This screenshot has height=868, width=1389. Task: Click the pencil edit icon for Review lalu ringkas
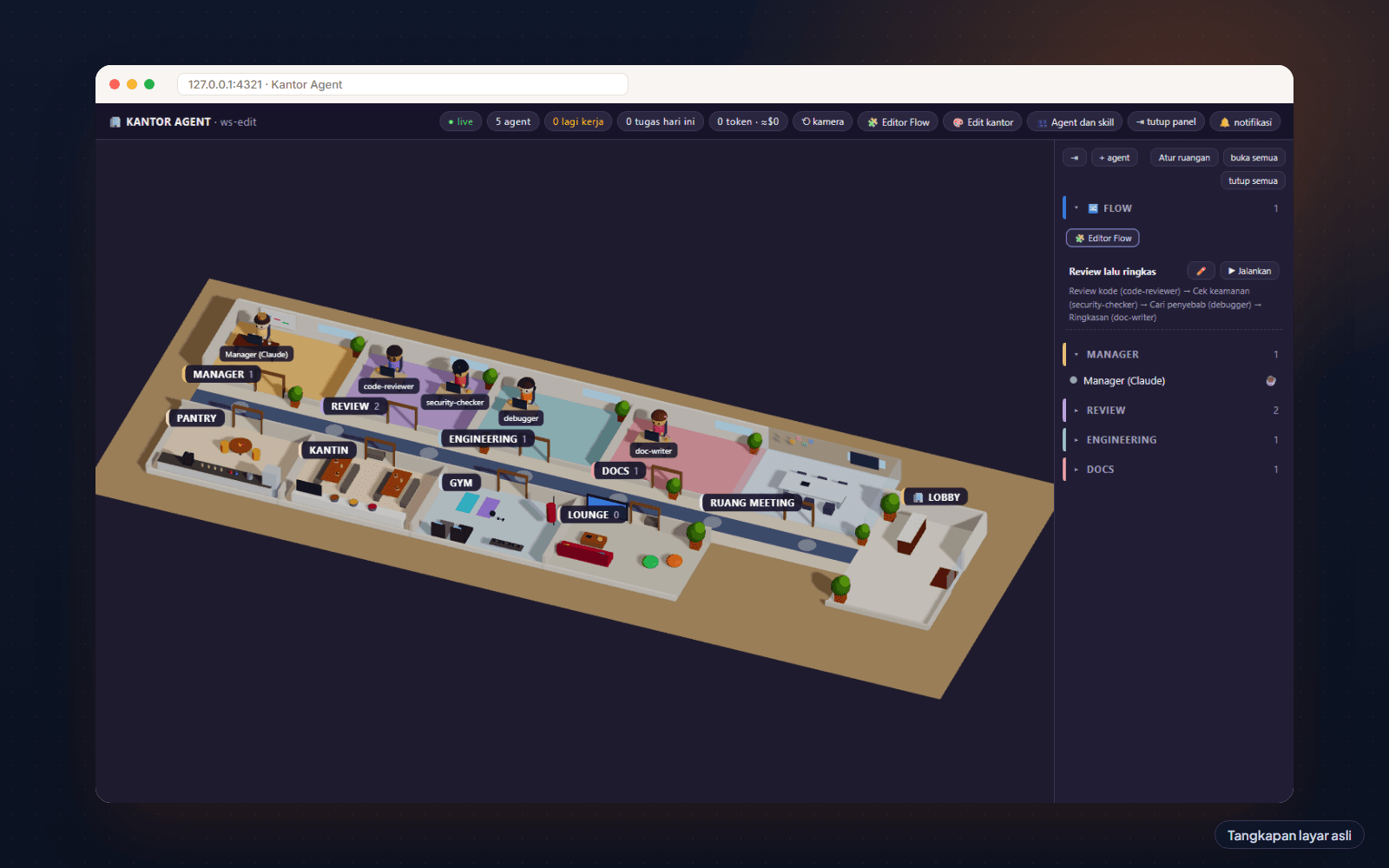coord(1201,271)
